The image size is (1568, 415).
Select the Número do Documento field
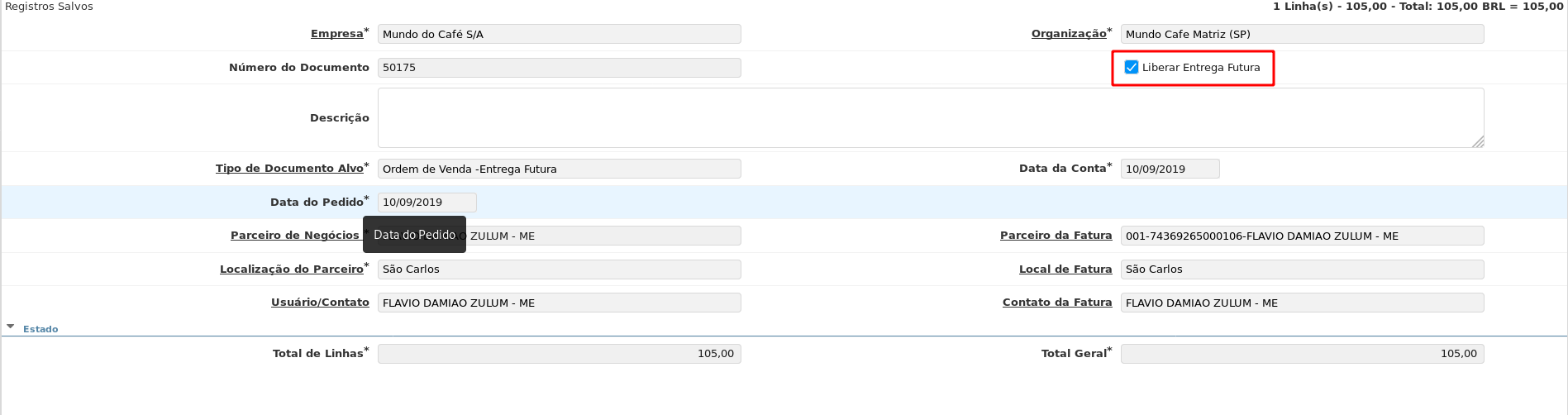point(559,68)
